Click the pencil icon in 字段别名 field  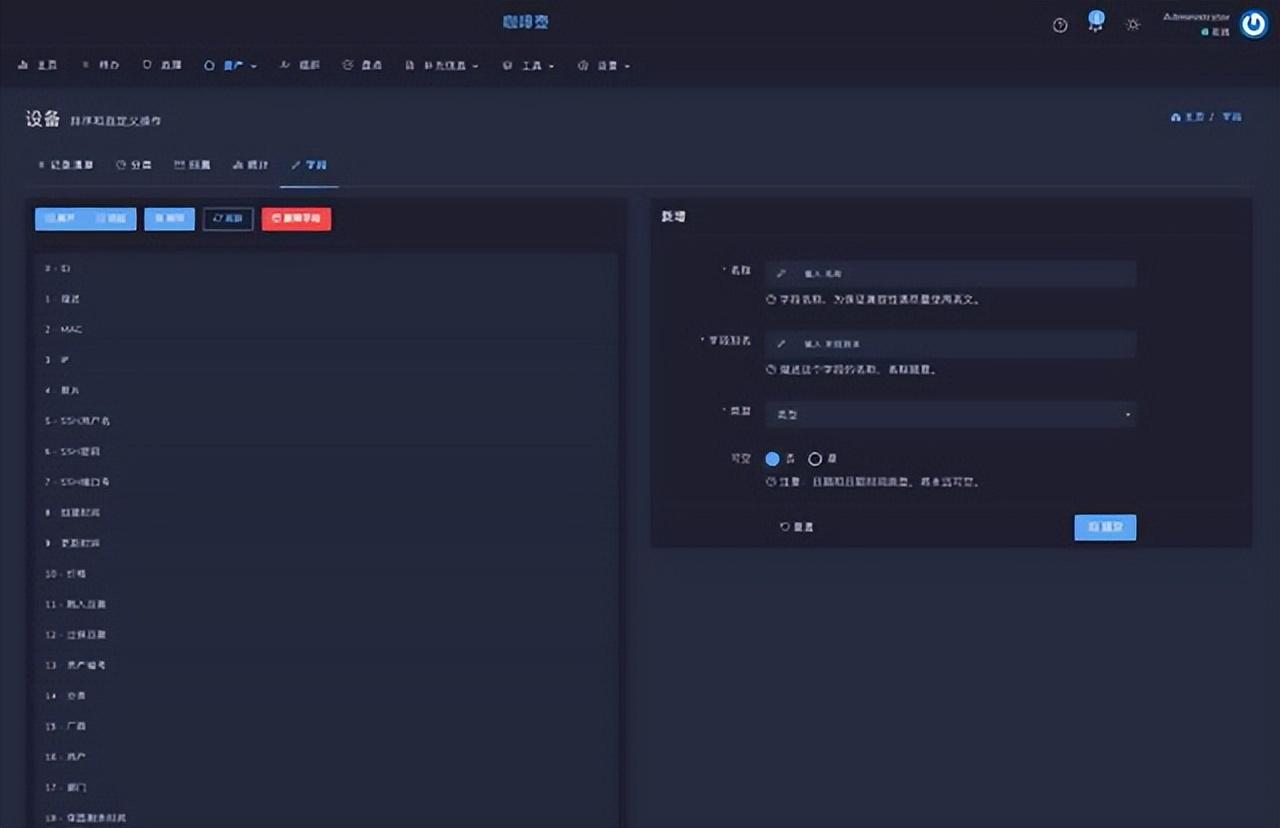[x=782, y=344]
